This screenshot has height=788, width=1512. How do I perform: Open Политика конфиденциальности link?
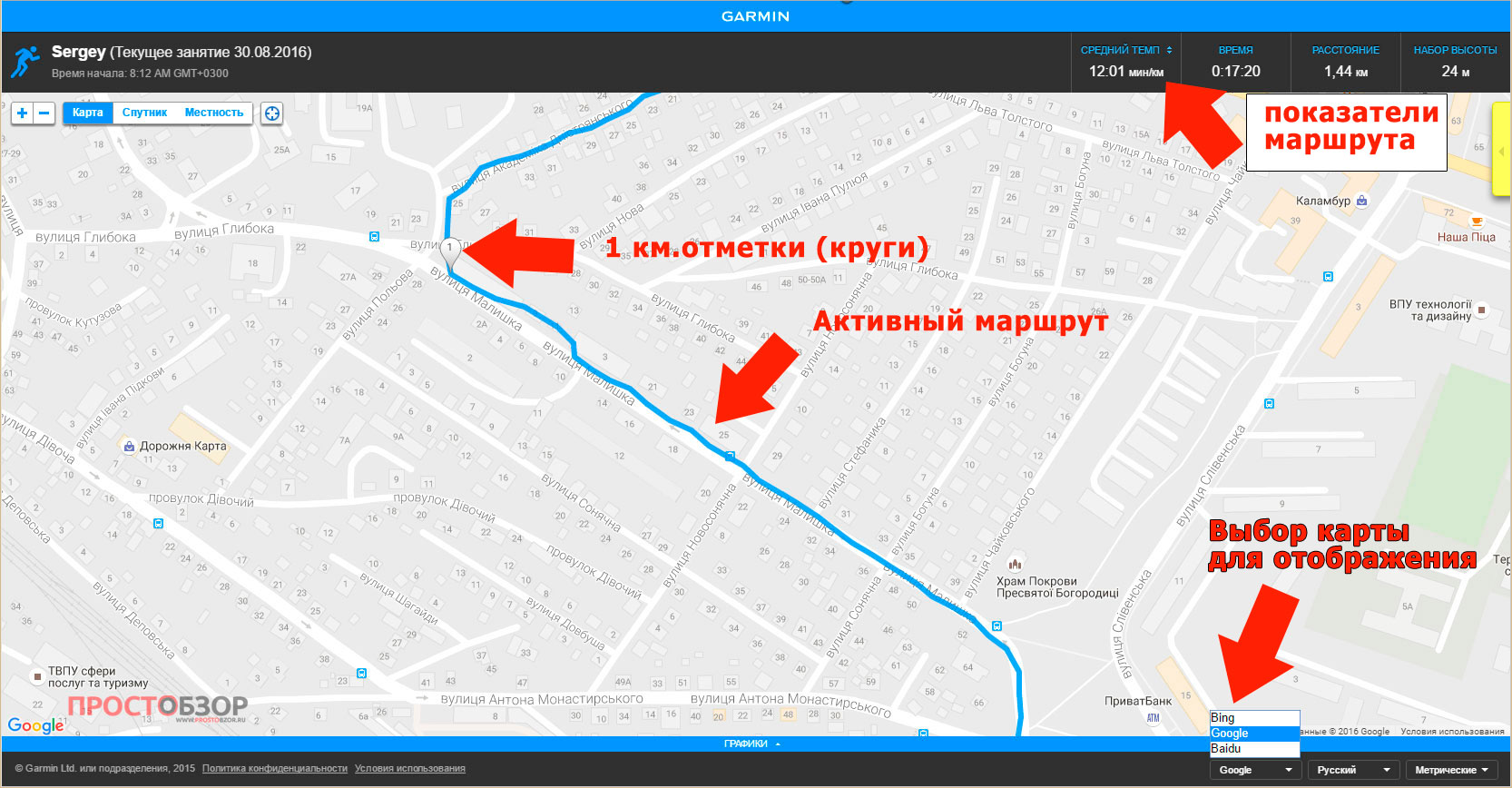[x=275, y=768]
